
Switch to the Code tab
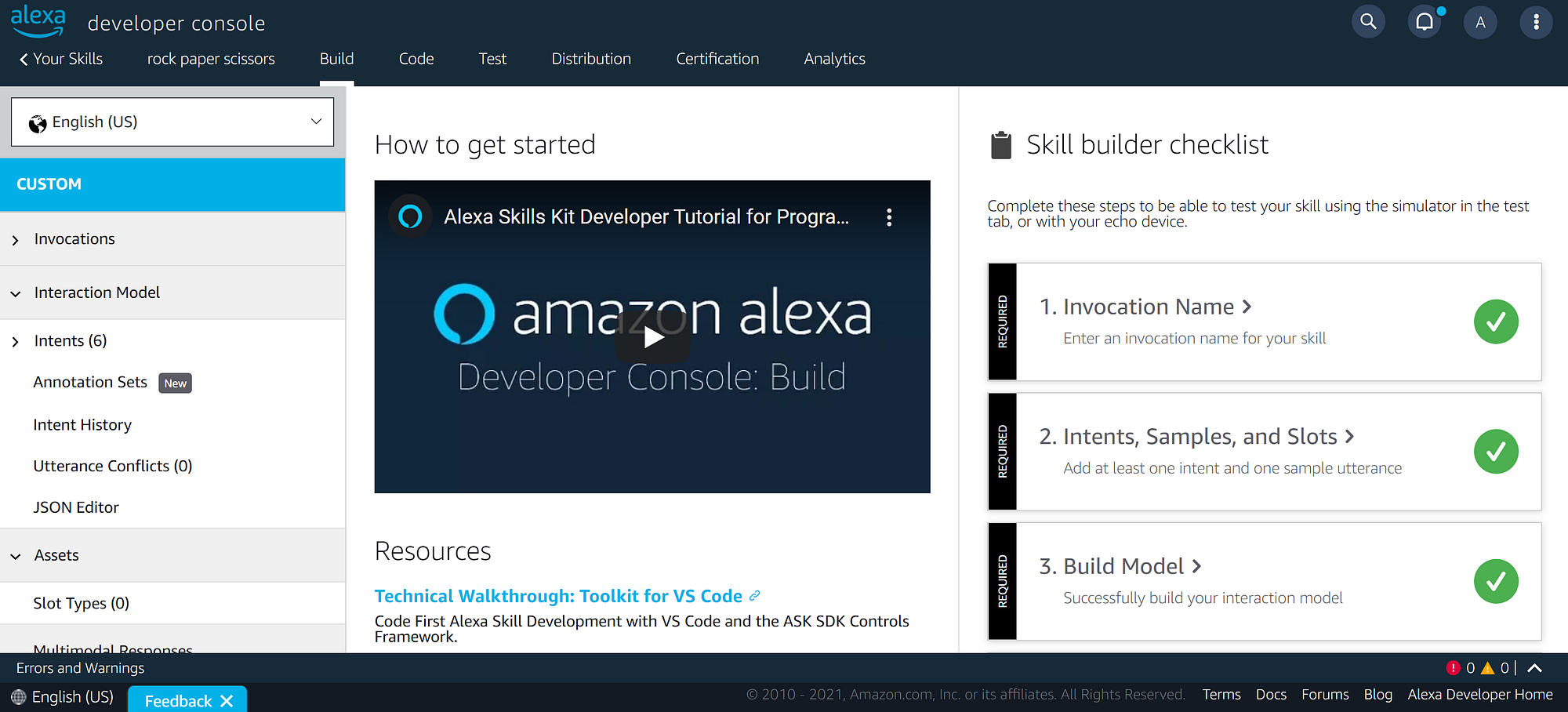416,59
